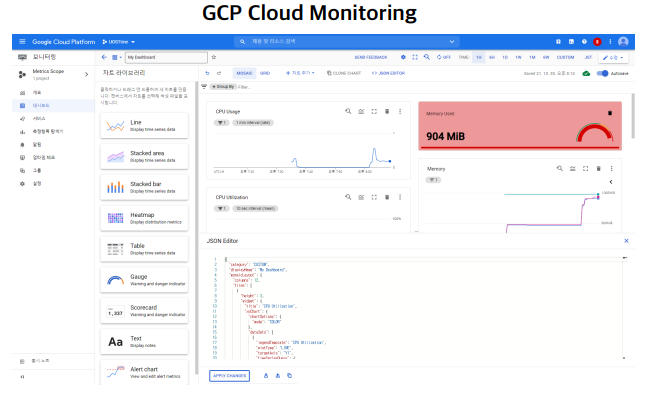Switch layout to GRID
Image resolution: width=646 pixels, height=395 pixels.
265,73
